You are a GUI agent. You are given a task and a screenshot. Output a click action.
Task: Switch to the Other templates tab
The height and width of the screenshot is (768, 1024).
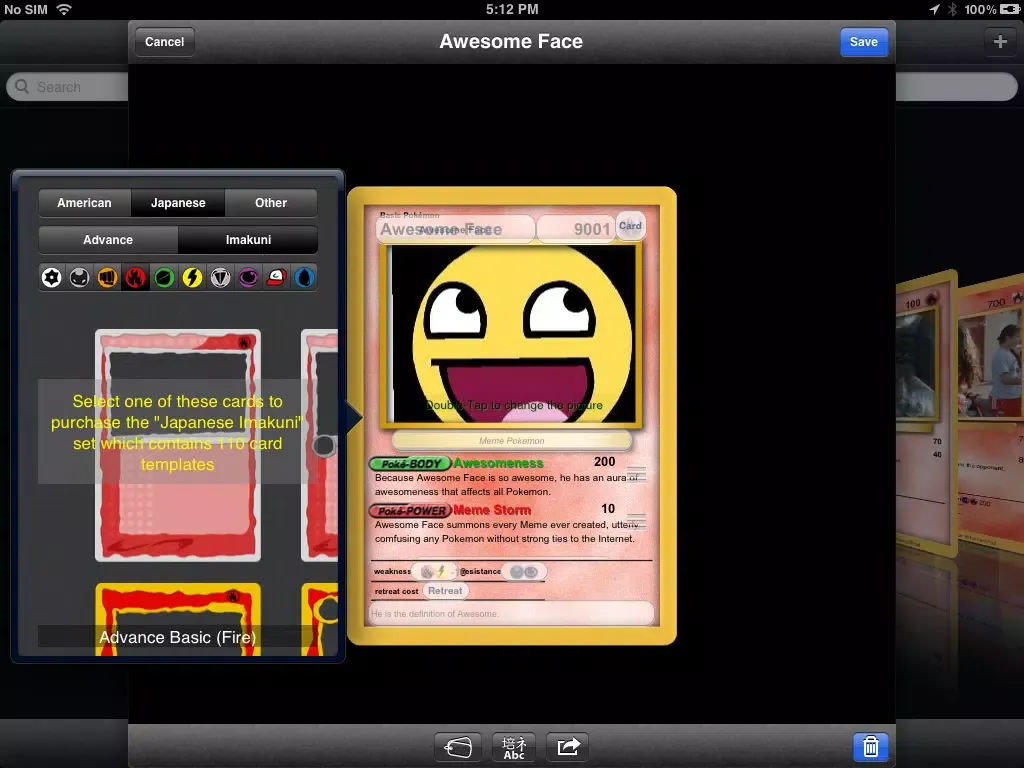tap(271, 203)
